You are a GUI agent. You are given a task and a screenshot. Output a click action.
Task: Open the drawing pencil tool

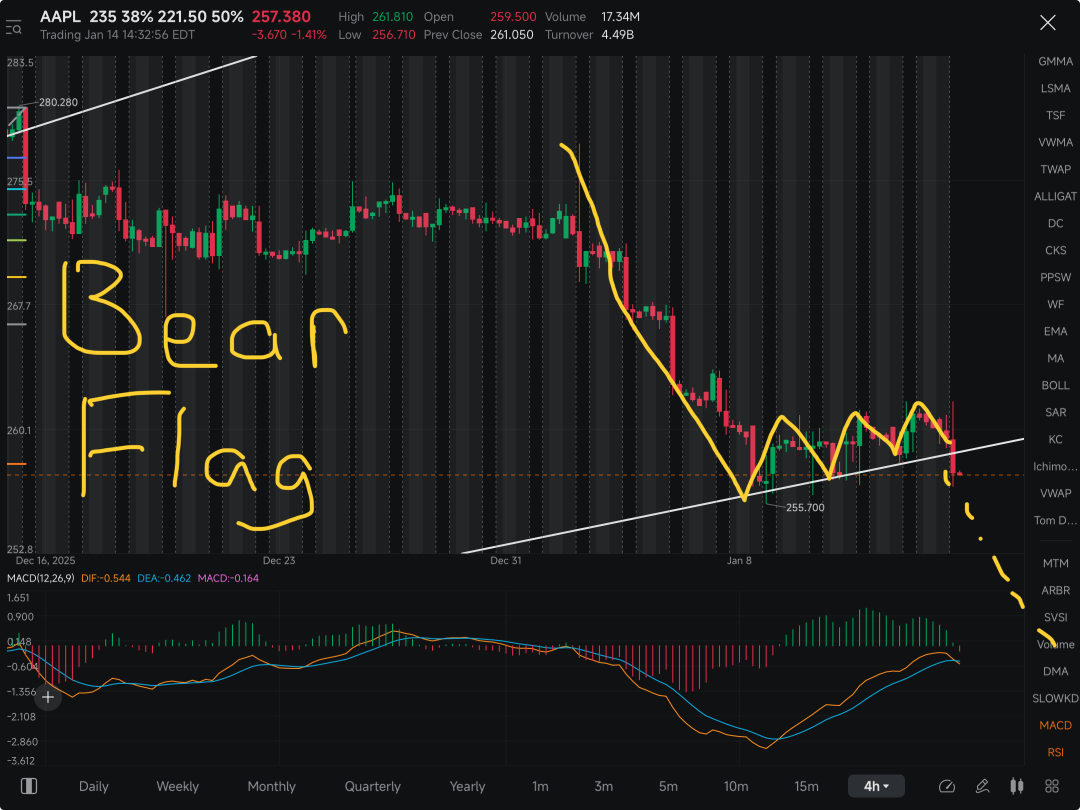tap(982, 786)
